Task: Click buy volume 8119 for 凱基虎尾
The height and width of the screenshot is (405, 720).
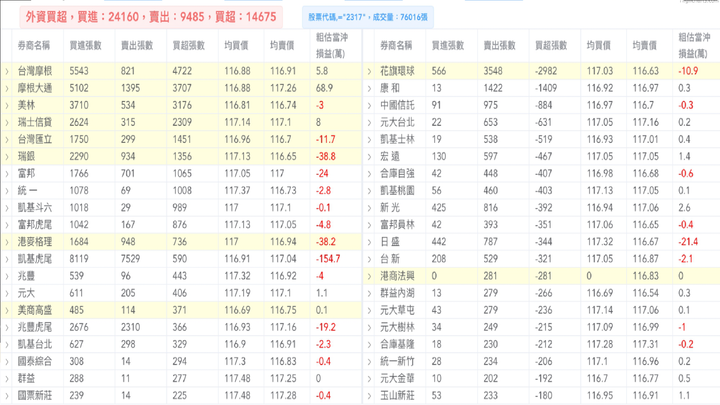Action: pyautogui.click(x=79, y=259)
